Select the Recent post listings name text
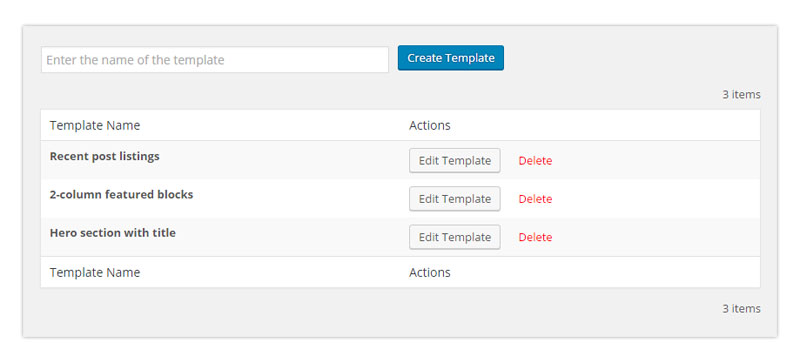800x363 pixels. click(105, 156)
